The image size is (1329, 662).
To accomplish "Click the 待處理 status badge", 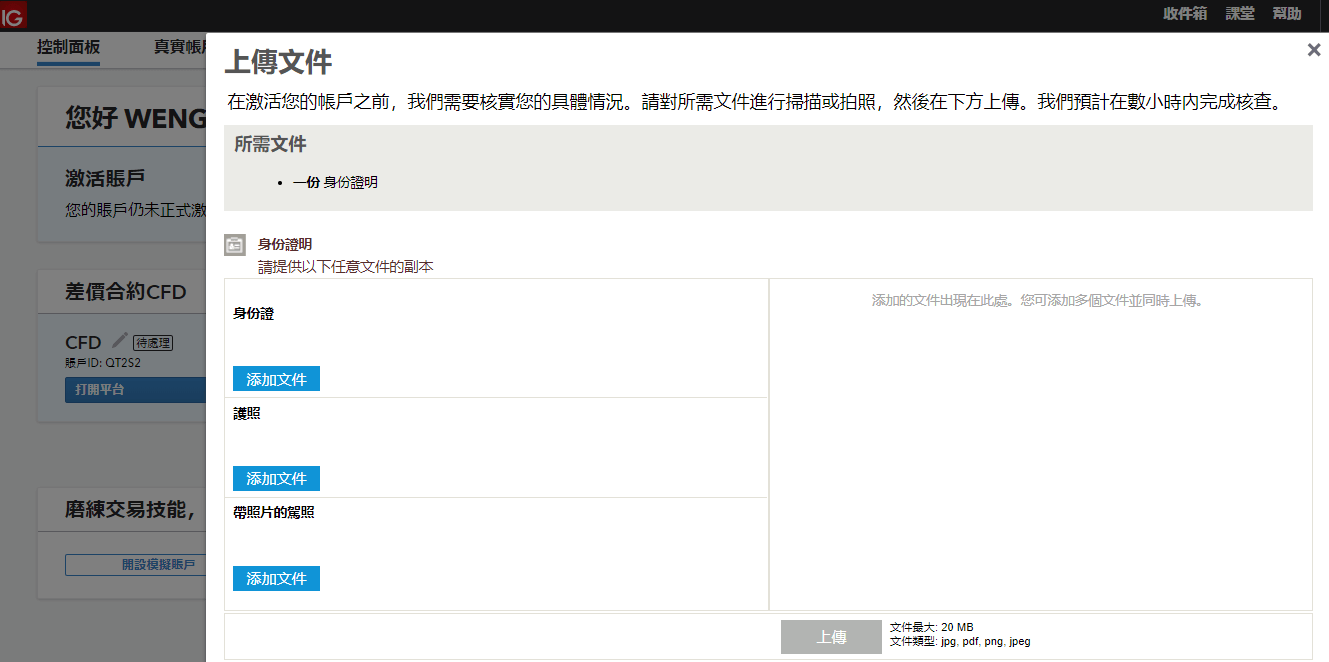I will click(x=151, y=341).
